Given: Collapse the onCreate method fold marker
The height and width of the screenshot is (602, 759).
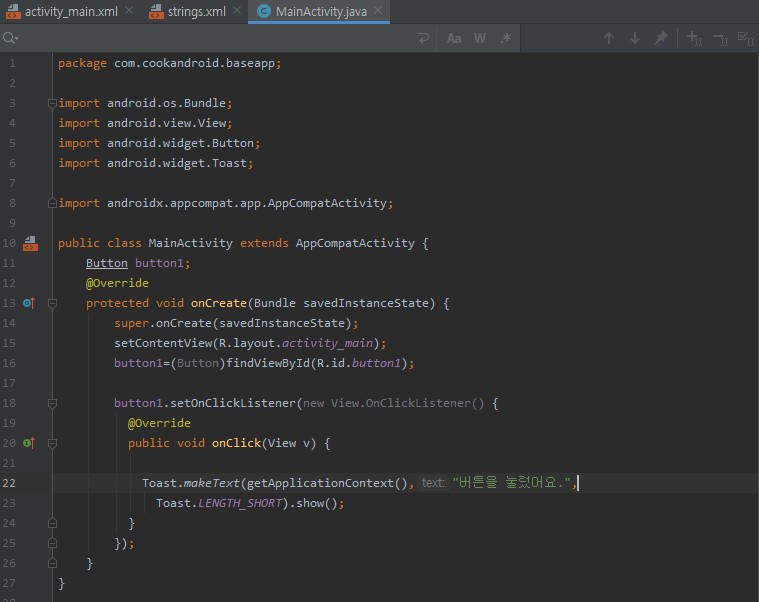Looking at the screenshot, I should point(51,303).
